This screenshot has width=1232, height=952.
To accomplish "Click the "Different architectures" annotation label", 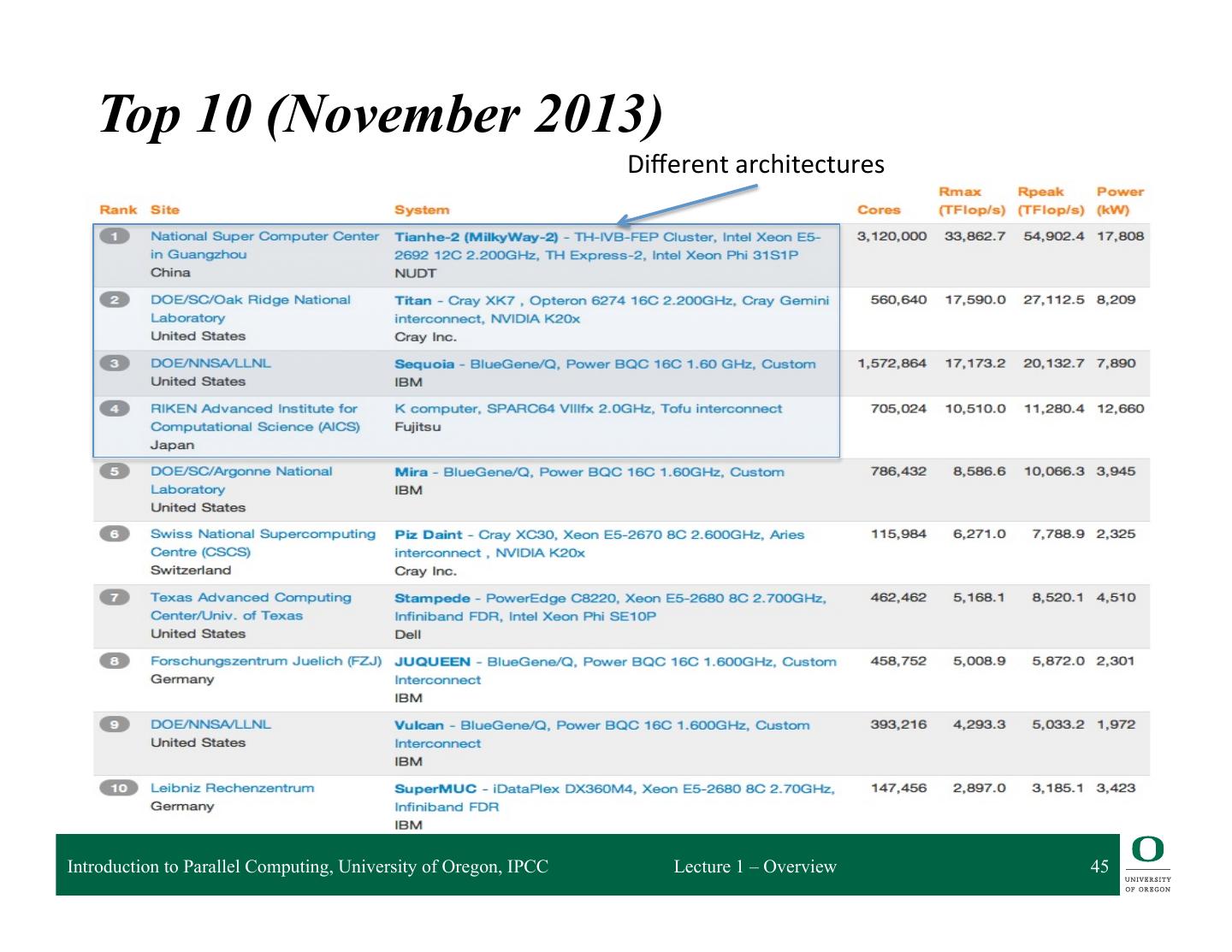I will (x=755, y=163).
